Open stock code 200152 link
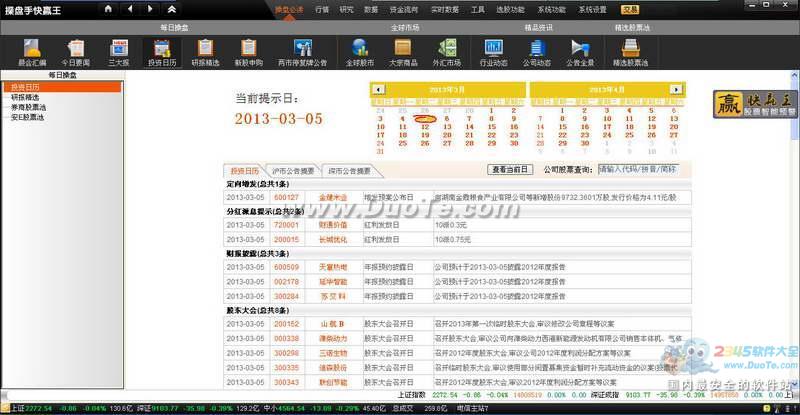The height and width of the screenshot is (415, 800). 286,324
